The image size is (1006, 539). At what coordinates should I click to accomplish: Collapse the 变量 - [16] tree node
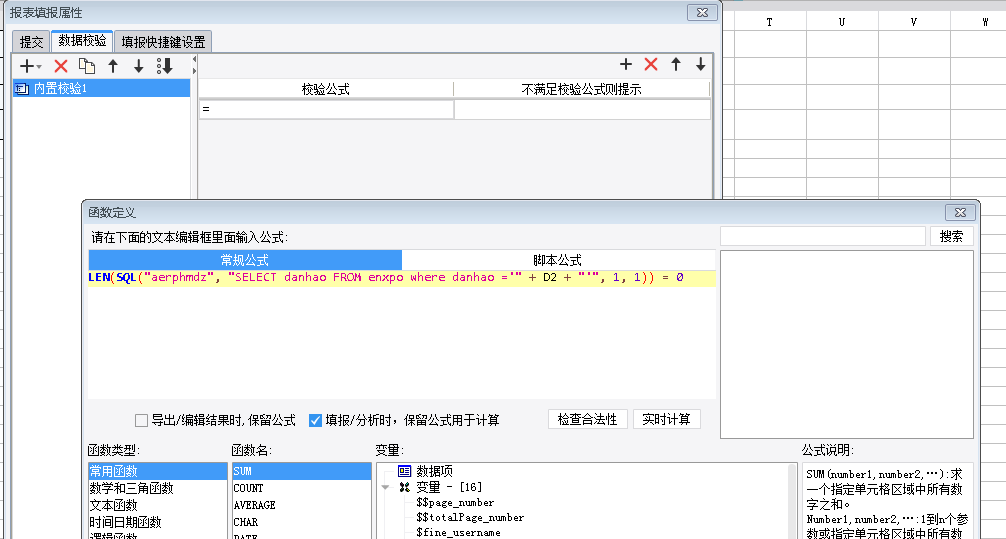click(x=385, y=487)
